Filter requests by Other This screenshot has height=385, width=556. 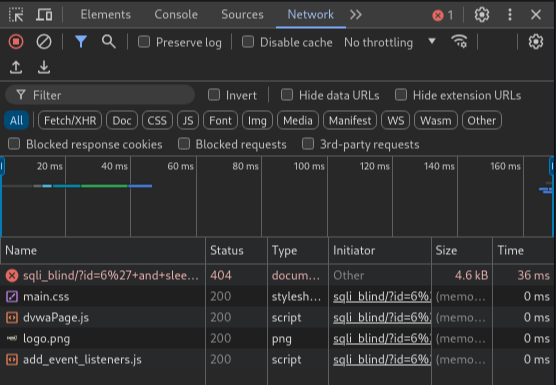(482, 121)
